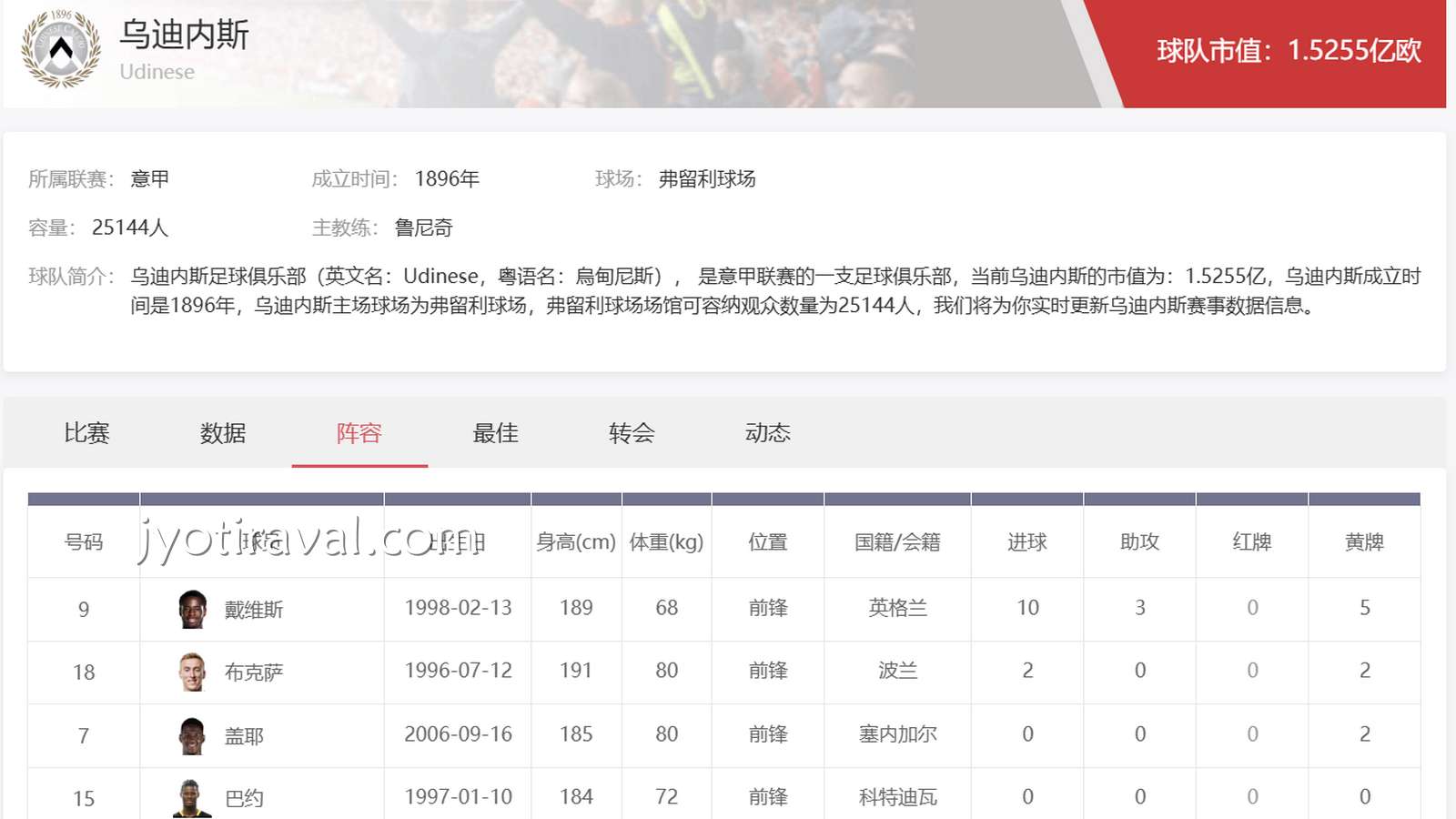The height and width of the screenshot is (819, 1456).
Task: Open 戴维斯 player photo
Action: click(x=192, y=609)
